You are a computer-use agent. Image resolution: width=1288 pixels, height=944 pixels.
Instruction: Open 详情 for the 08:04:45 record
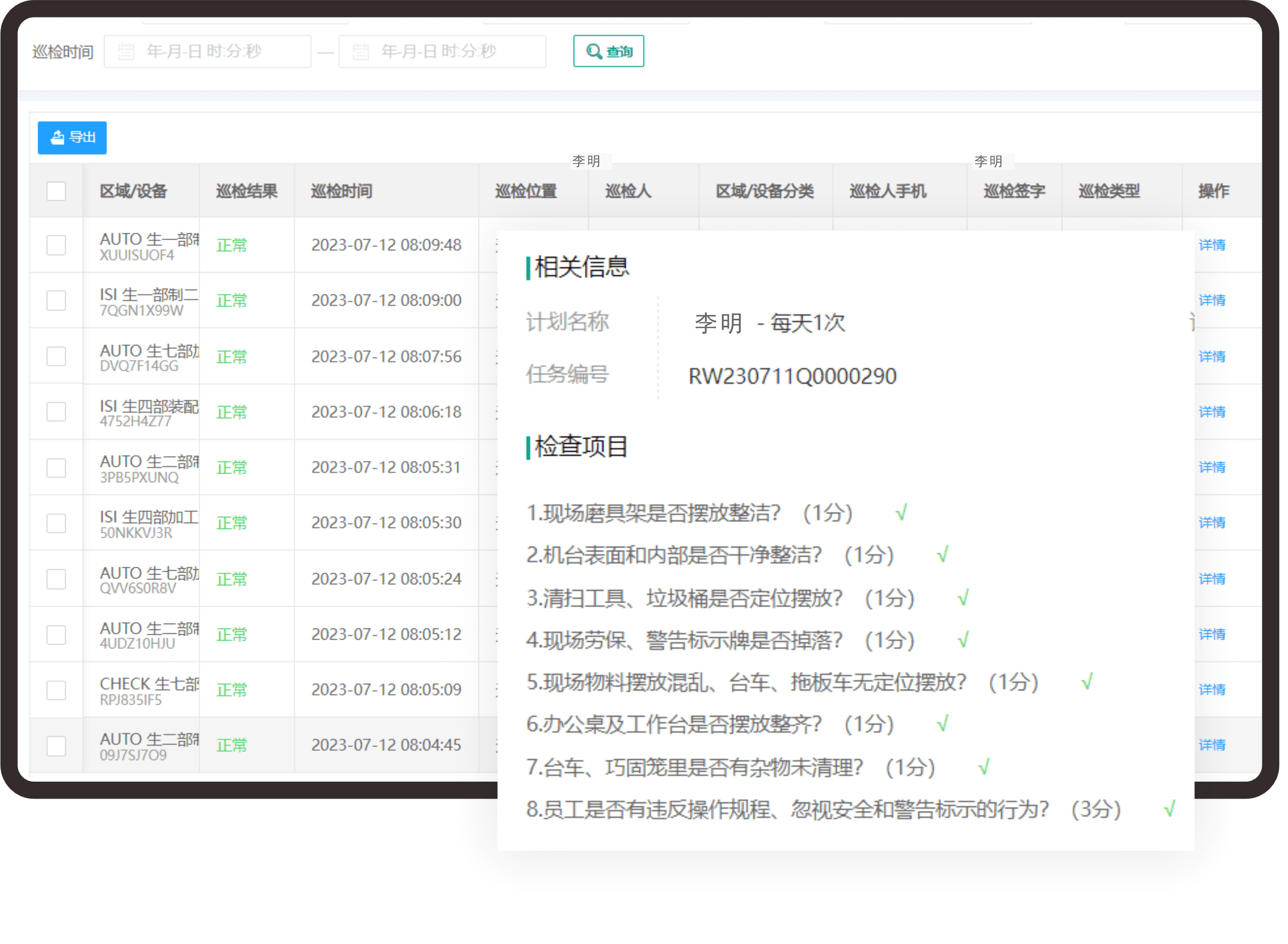pos(1211,745)
